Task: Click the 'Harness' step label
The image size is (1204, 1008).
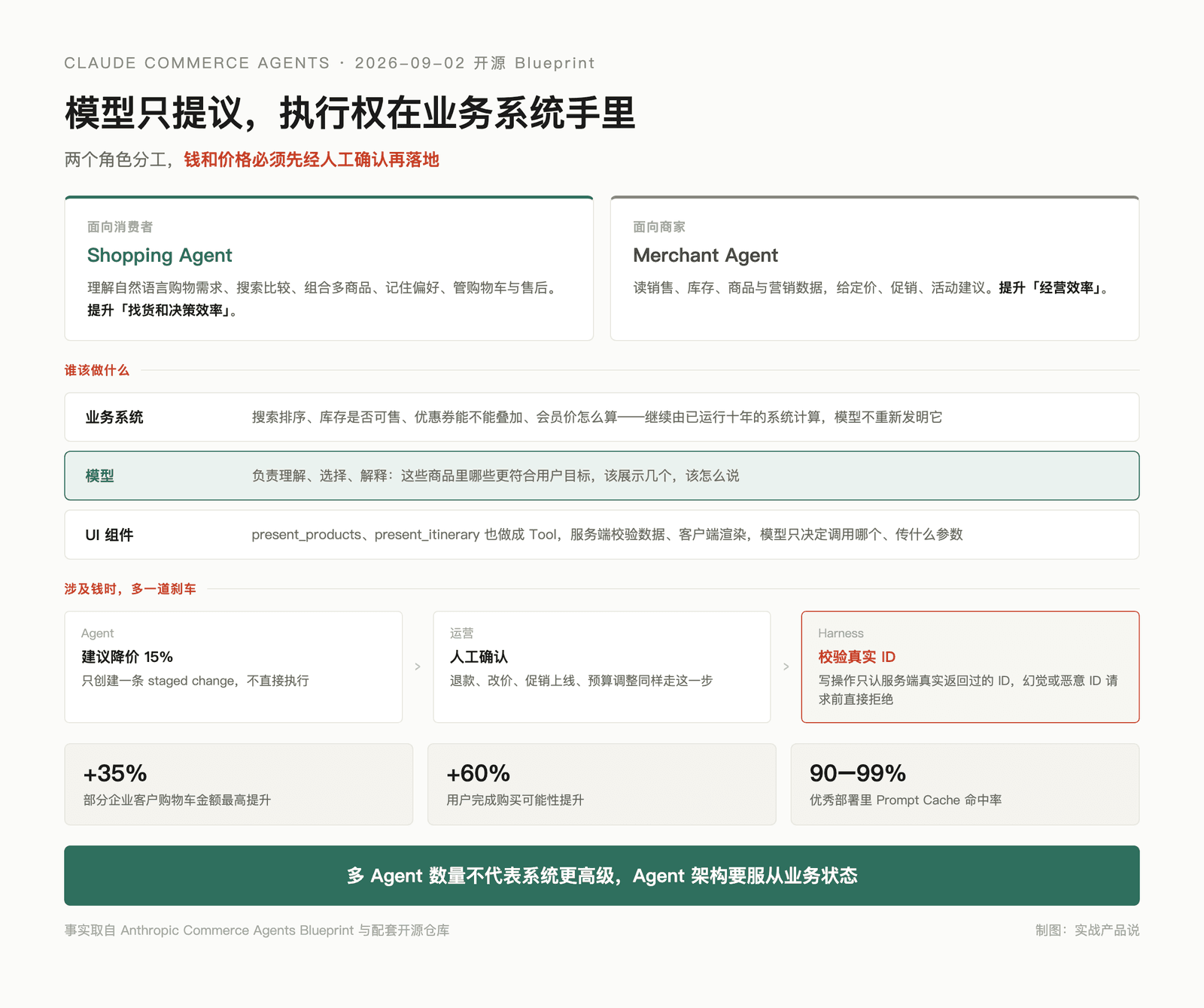Action: coord(841,633)
